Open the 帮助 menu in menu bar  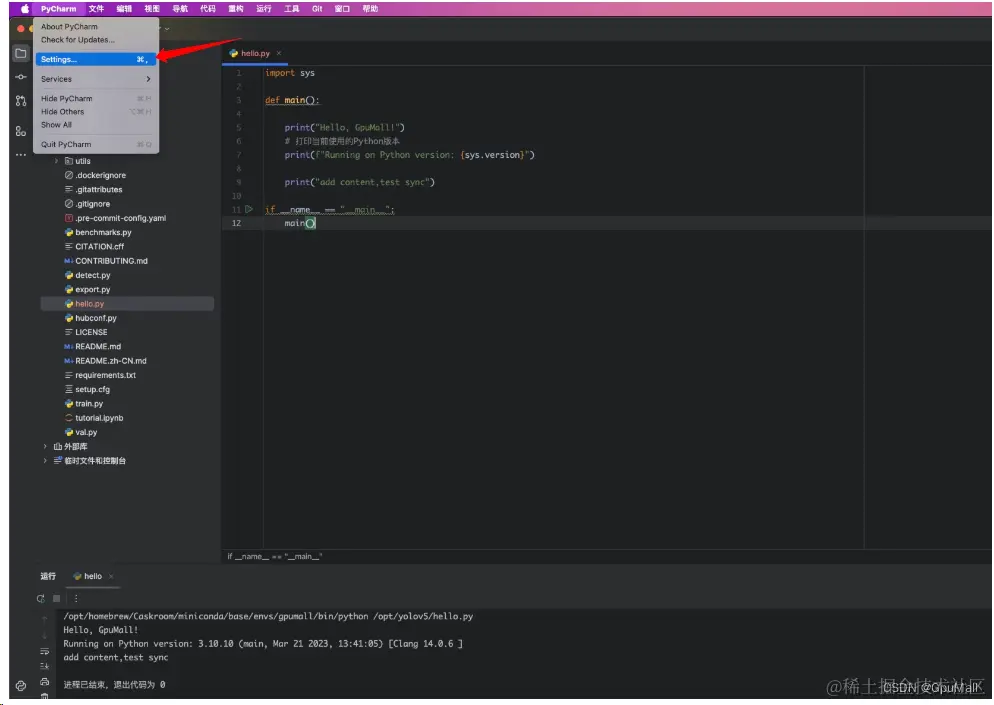coord(370,9)
